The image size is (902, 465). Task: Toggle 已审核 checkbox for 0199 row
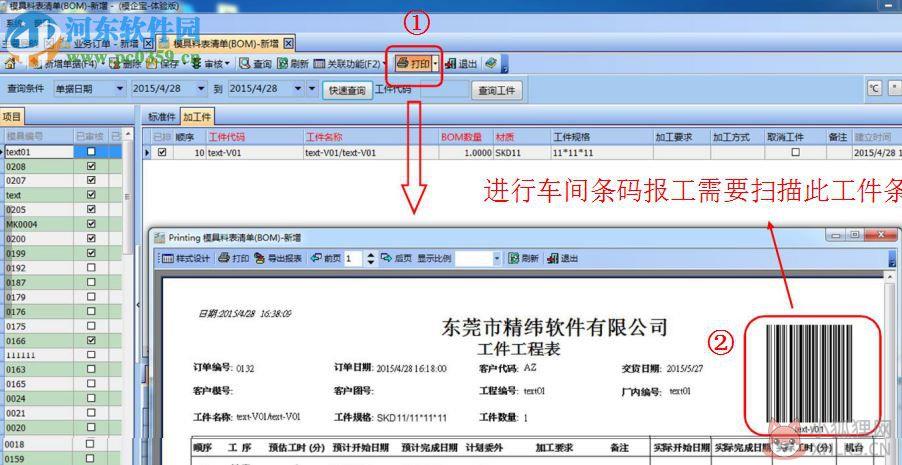coord(91,253)
